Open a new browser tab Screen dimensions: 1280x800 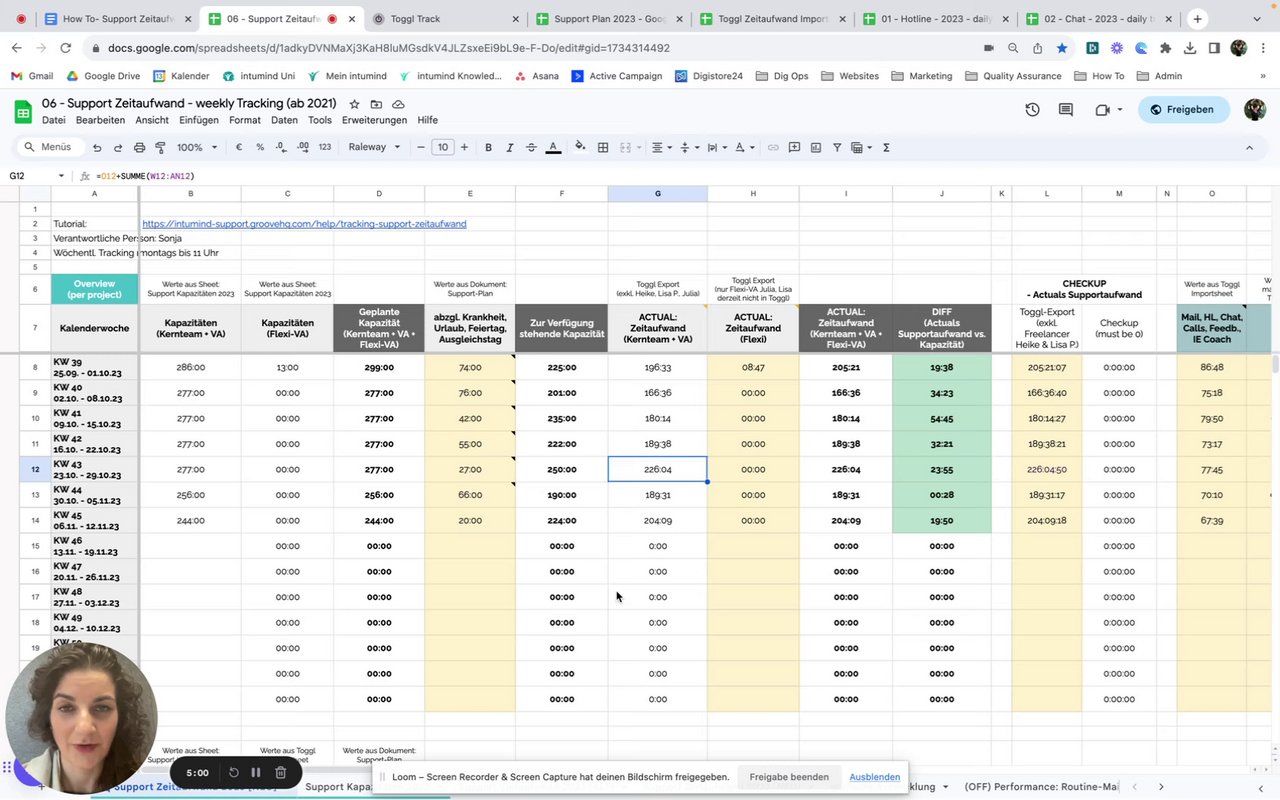pos(1197,19)
